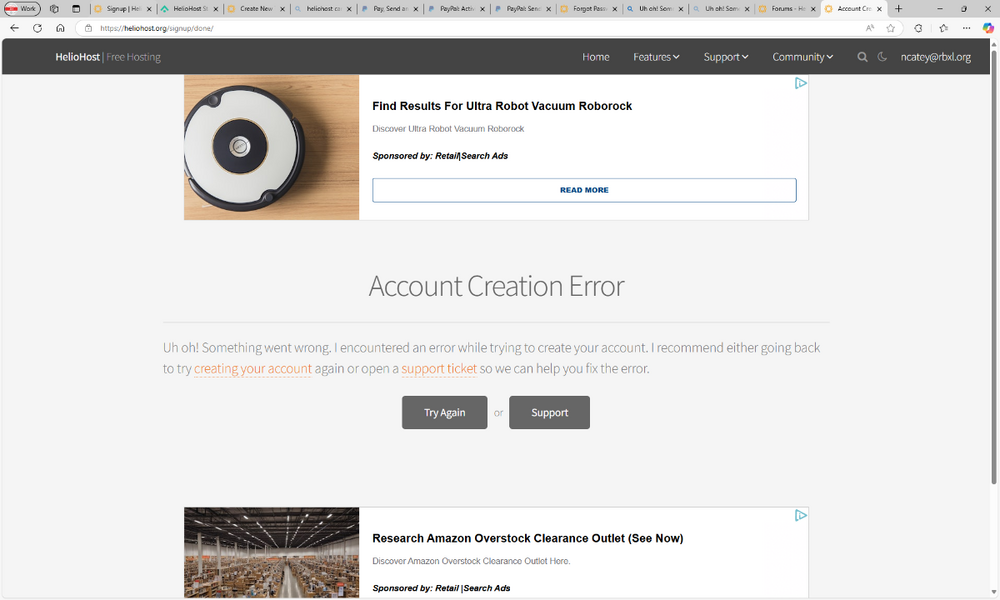Open 'Research Amazon Overstock Clearance Outlet' ad title

click(x=527, y=538)
